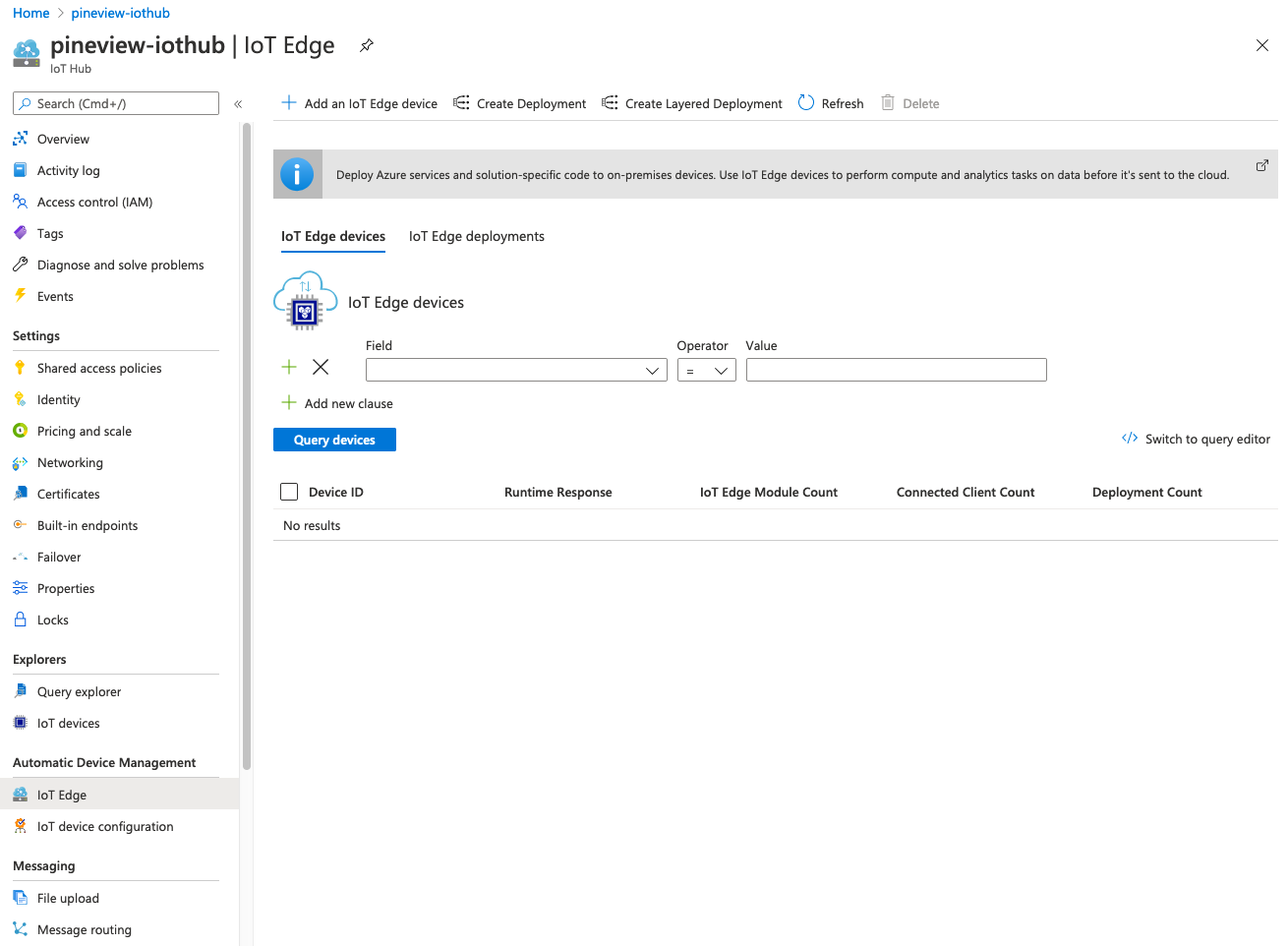Expand the Field dropdown
This screenshot has height=946, width=1288.
pos(516,370)
